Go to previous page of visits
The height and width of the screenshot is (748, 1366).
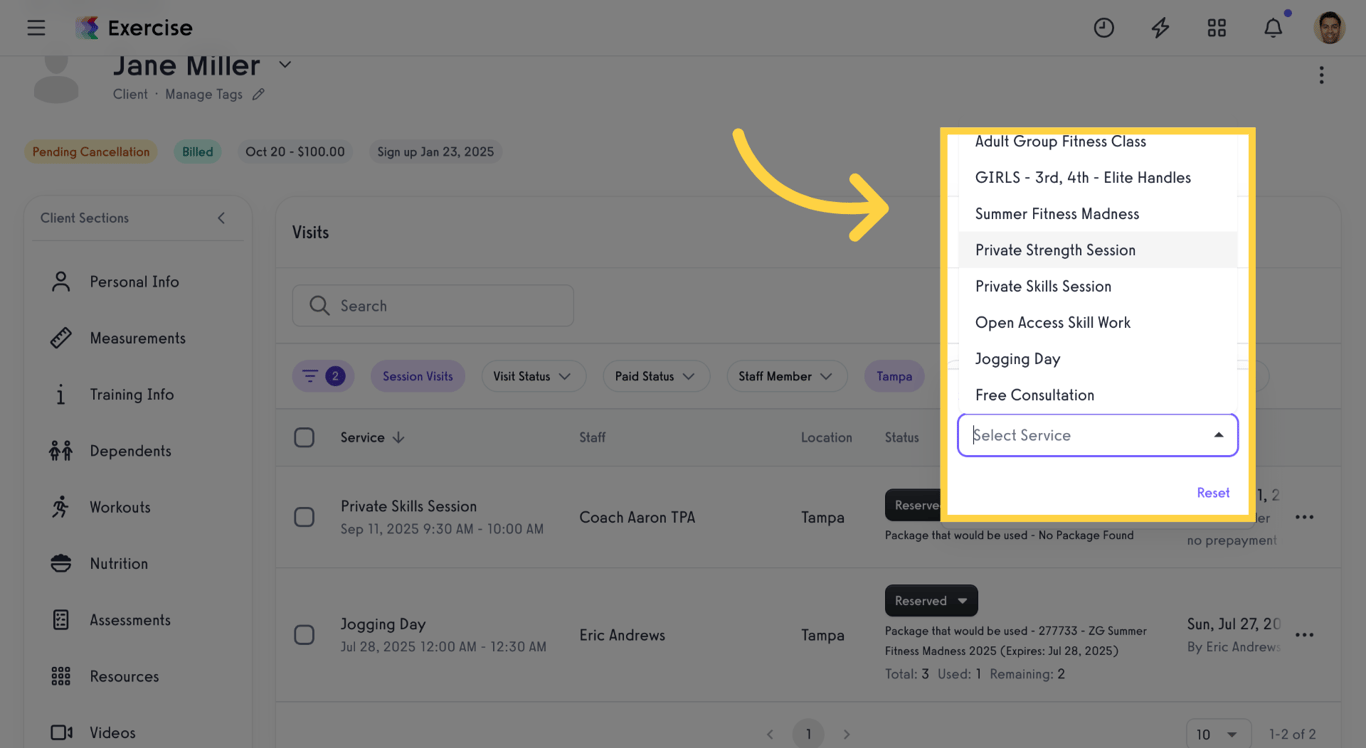(770, 734)
